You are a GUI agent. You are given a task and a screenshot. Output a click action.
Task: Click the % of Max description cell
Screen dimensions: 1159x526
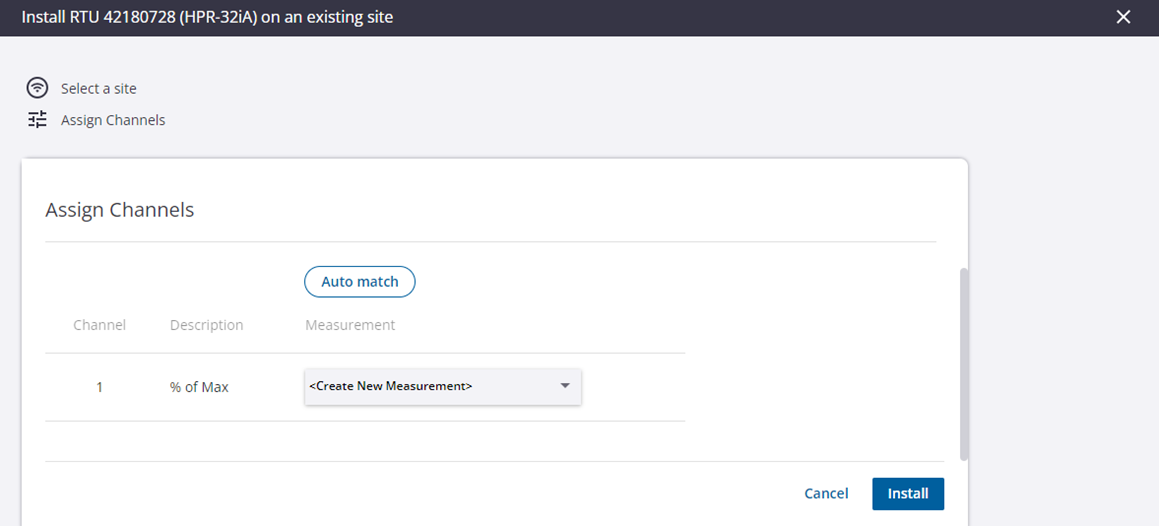(x=199, y=387)
